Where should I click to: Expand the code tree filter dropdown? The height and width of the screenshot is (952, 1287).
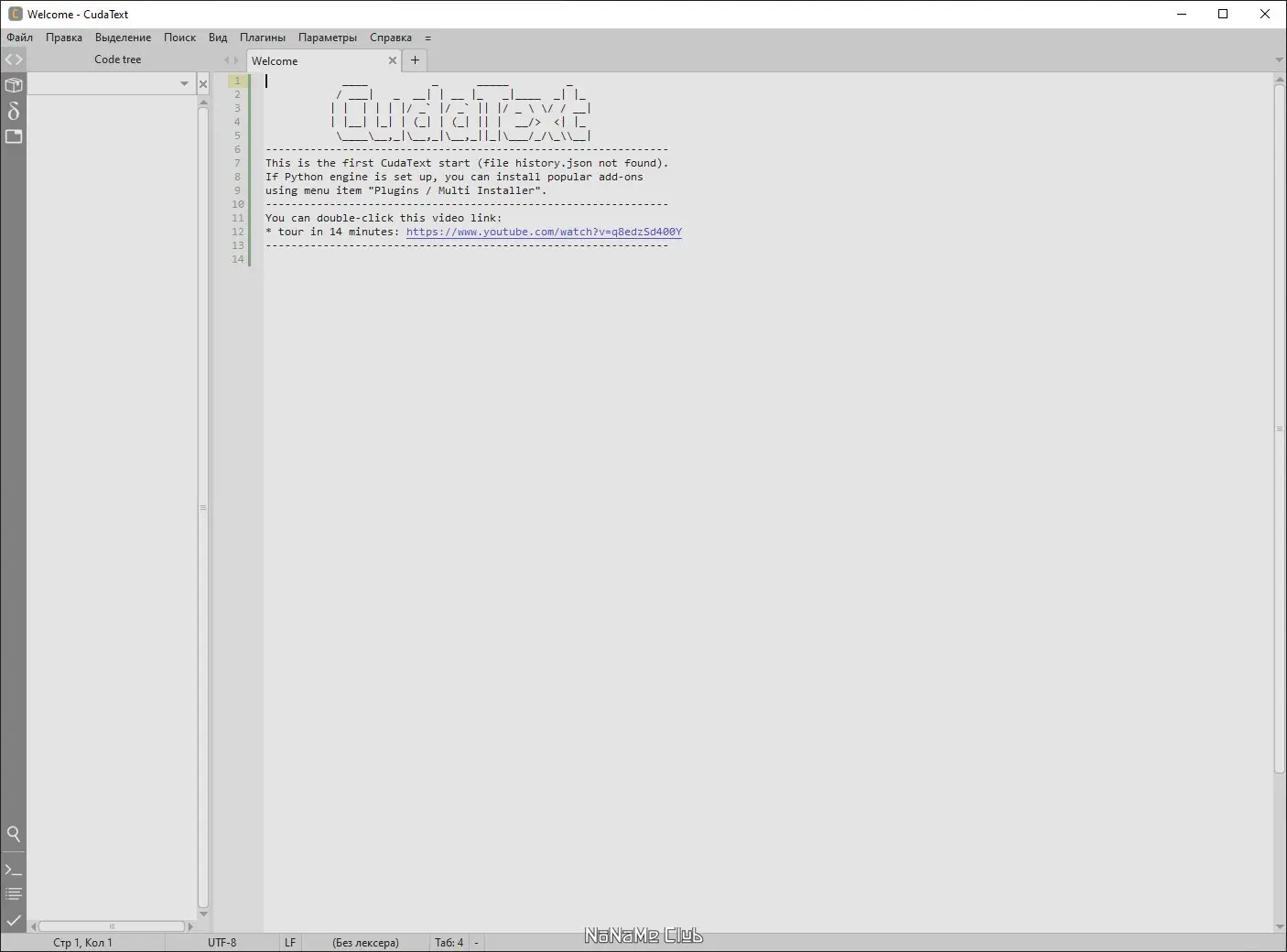tap(184, 84)
